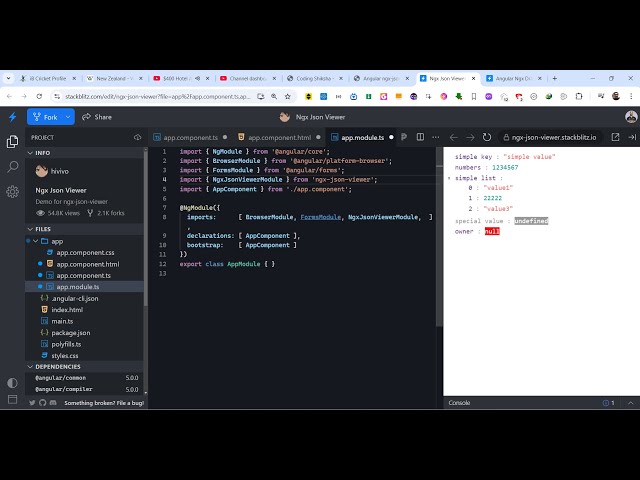Open the Console panel at the bottom
Viewport: 640px width, 480px height.
[459, 402]
